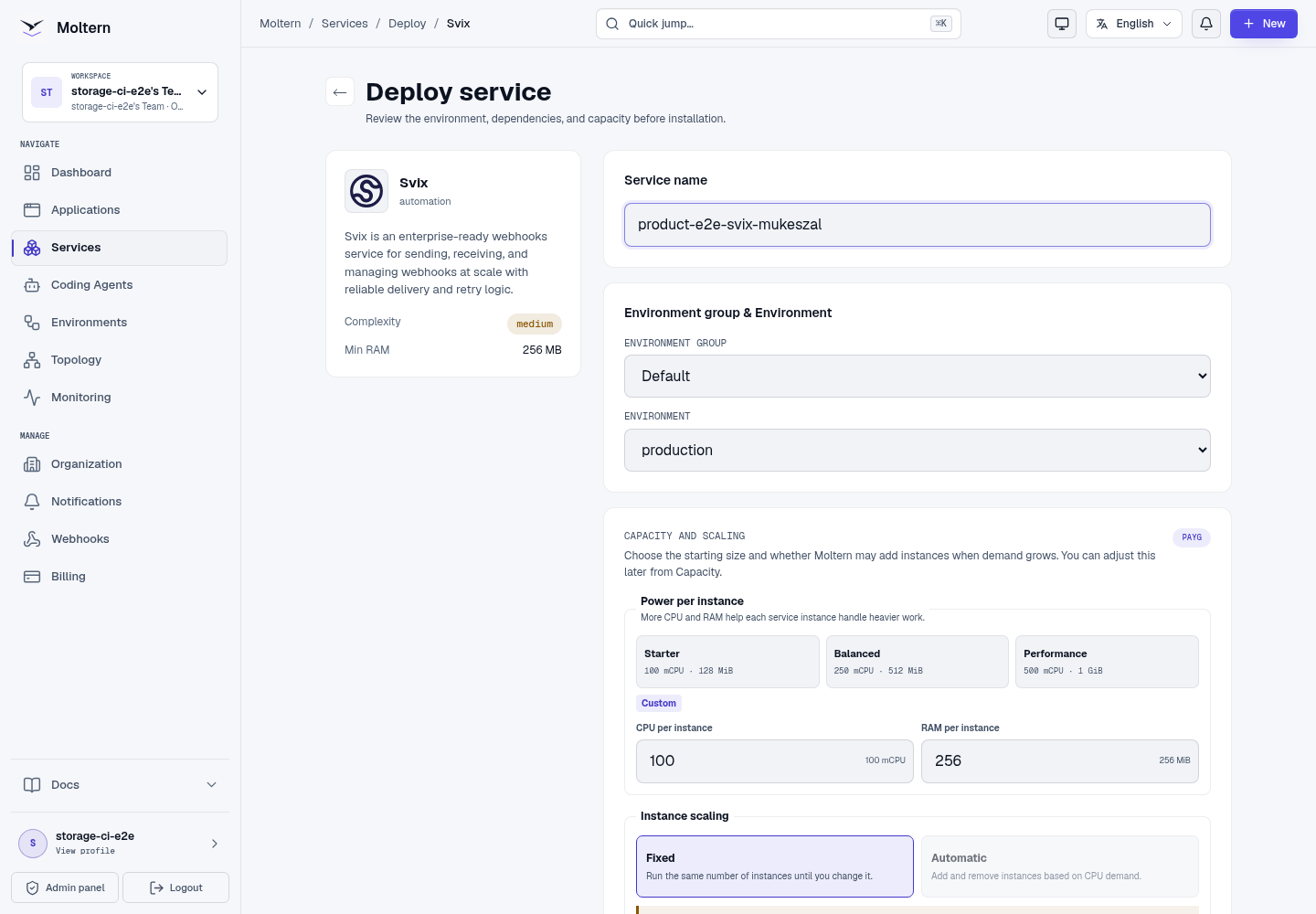Screen dimensions: 1316x914
Task: Click the RAM per instance field
Action: point(1060,761)
